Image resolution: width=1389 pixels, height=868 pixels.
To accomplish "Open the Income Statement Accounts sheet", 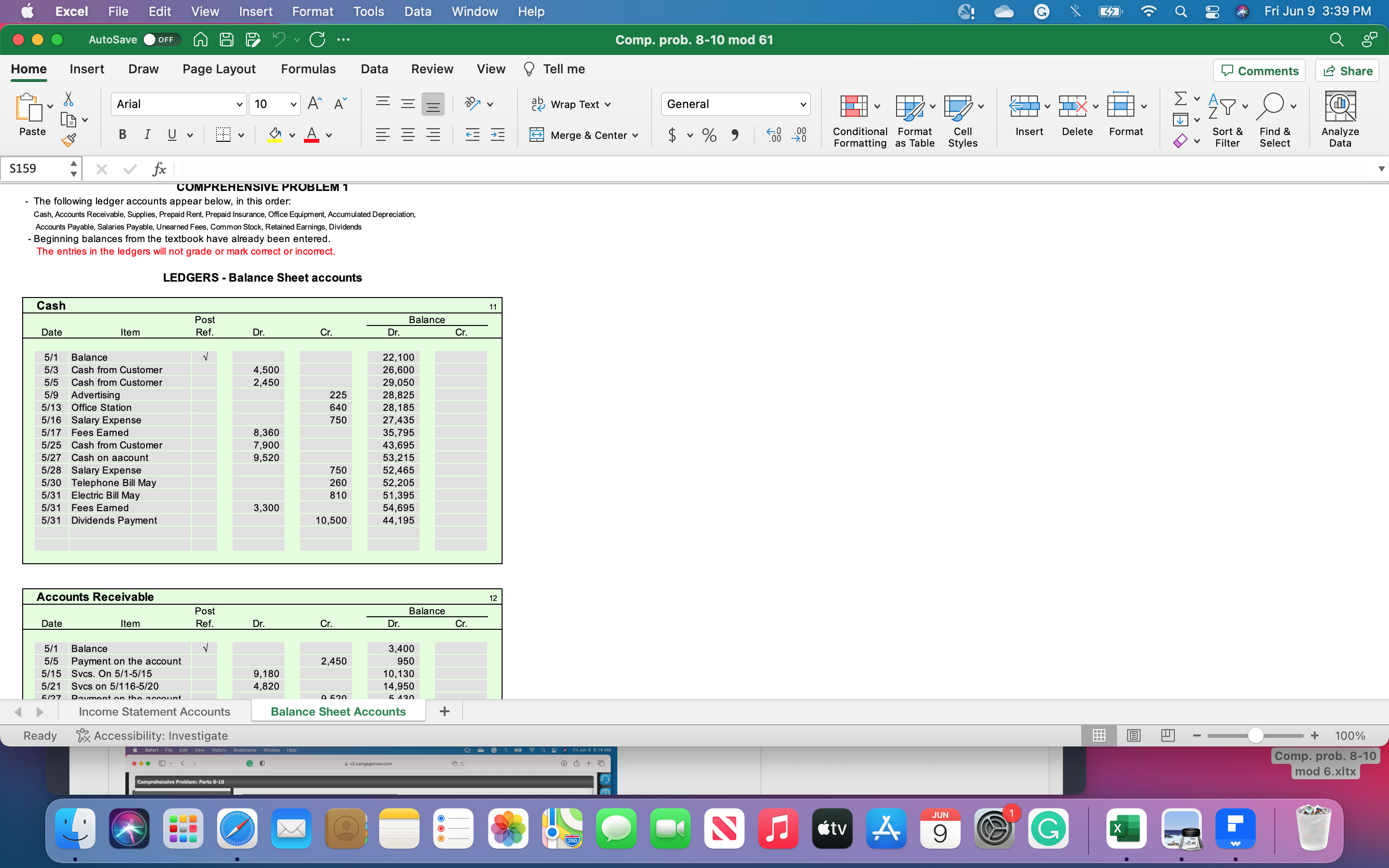I will (x=154, y=711).
